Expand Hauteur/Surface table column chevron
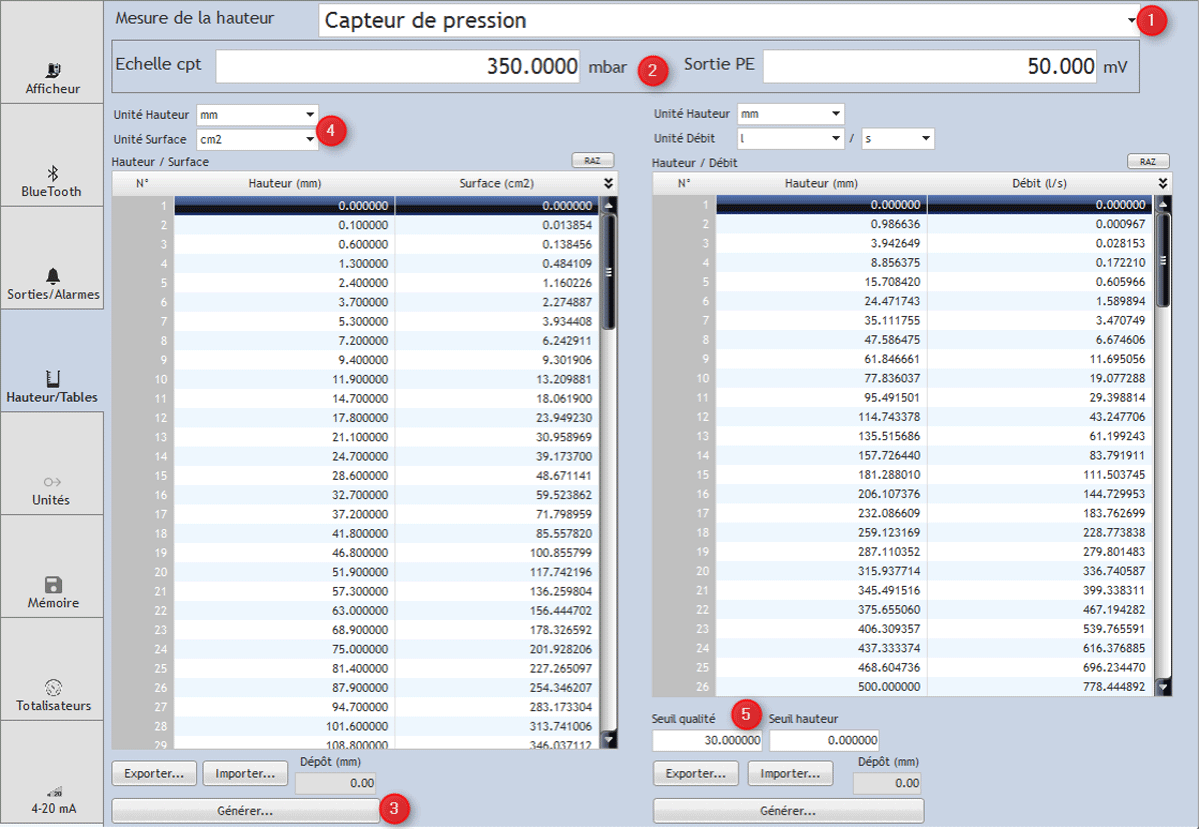The image size is (1200, 829). pos(608,183)
